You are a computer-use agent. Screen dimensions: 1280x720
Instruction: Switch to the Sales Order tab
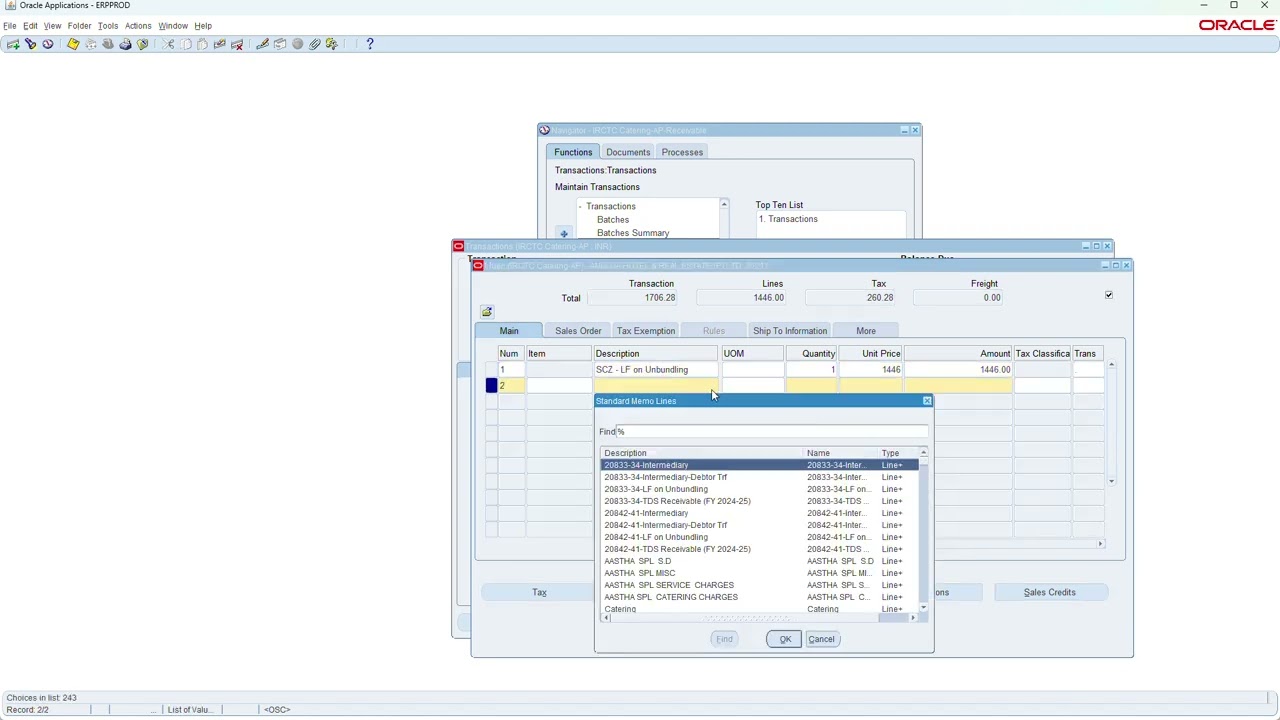pos(578,331)
